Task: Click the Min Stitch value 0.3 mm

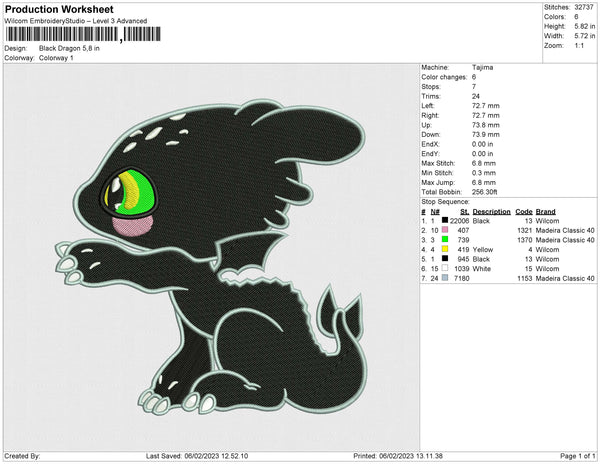Action: pos(484,173)
